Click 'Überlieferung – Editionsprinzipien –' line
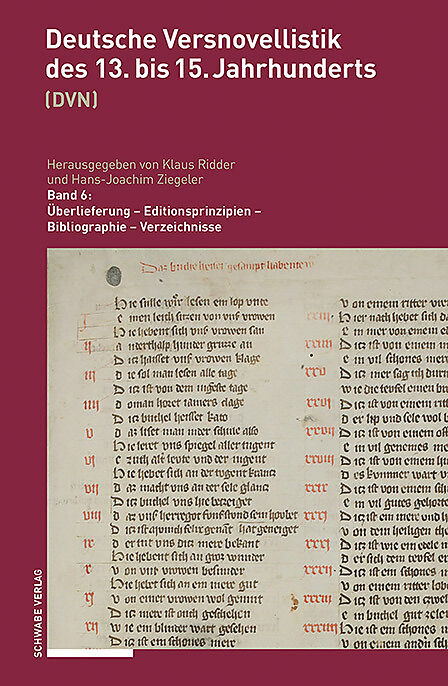Viewport: 448px width, 686px height. click(154, 211)
